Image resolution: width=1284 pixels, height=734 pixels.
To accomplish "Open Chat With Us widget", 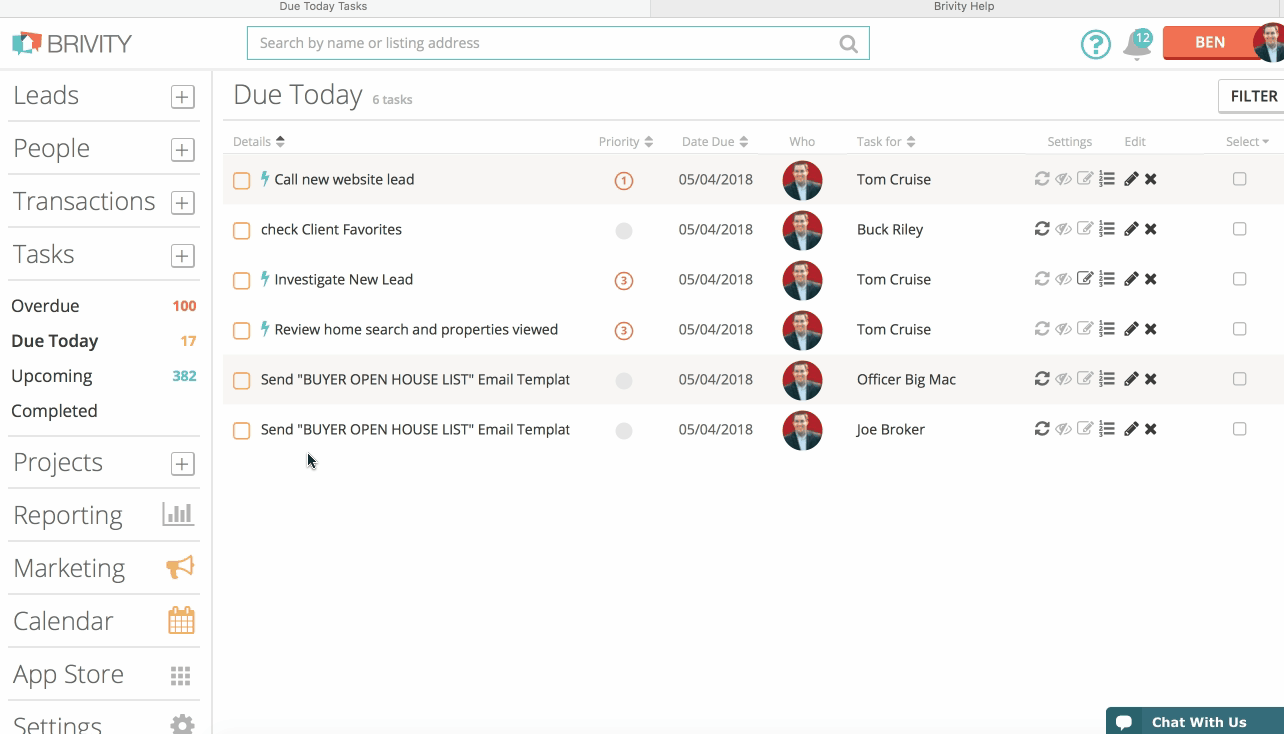I will [1195, 721].
